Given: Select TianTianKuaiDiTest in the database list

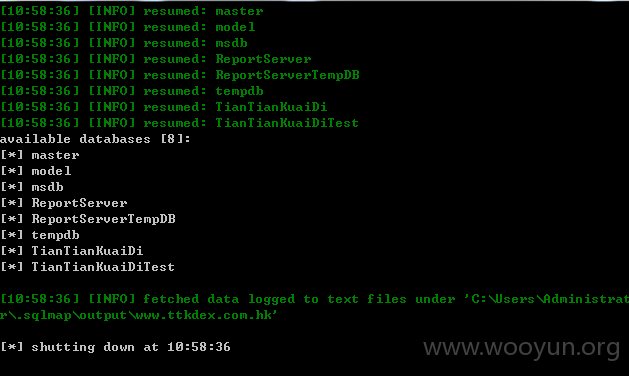Looking at the screenshot, I should (x=103, y=267).
